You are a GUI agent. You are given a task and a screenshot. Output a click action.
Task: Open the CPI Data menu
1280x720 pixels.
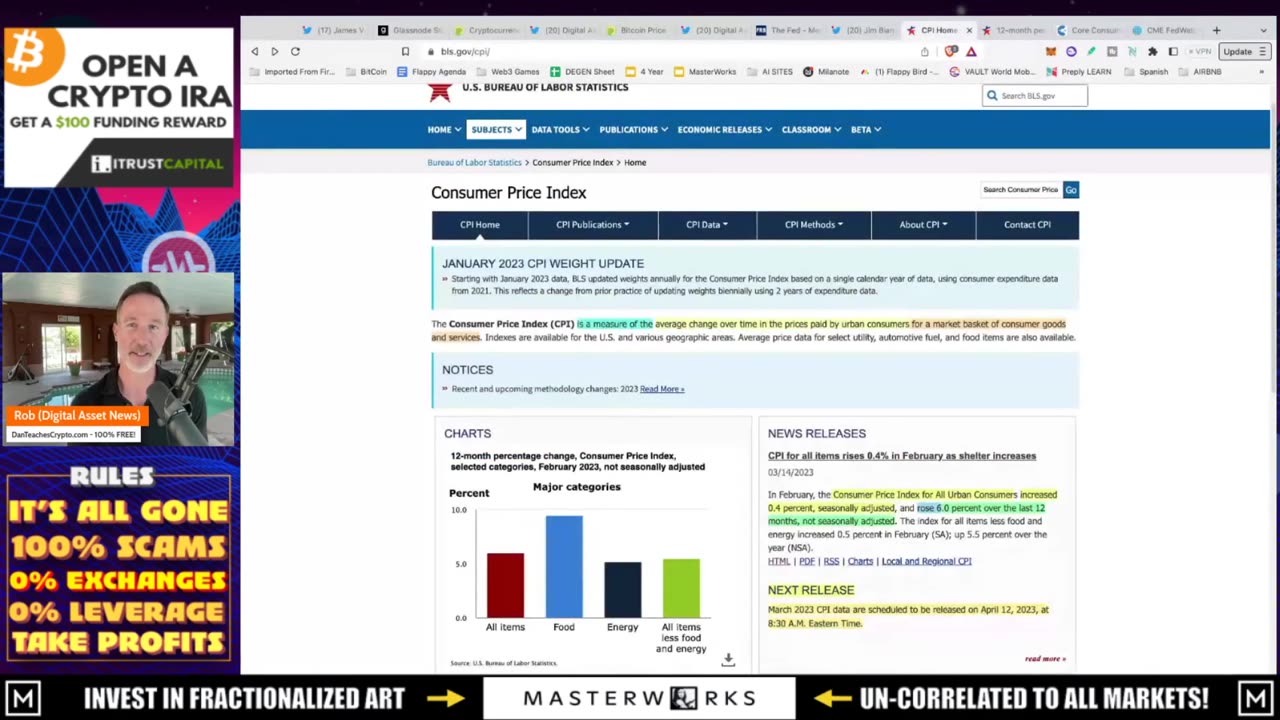coord(707,225)
